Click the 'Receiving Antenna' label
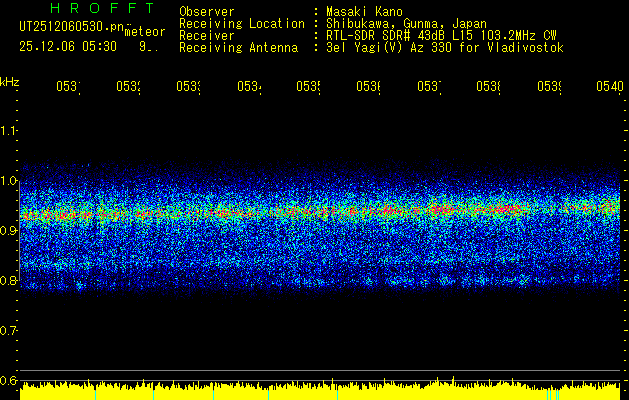The image size is (629, 400). pyautogui.click(x=239, y=48)
